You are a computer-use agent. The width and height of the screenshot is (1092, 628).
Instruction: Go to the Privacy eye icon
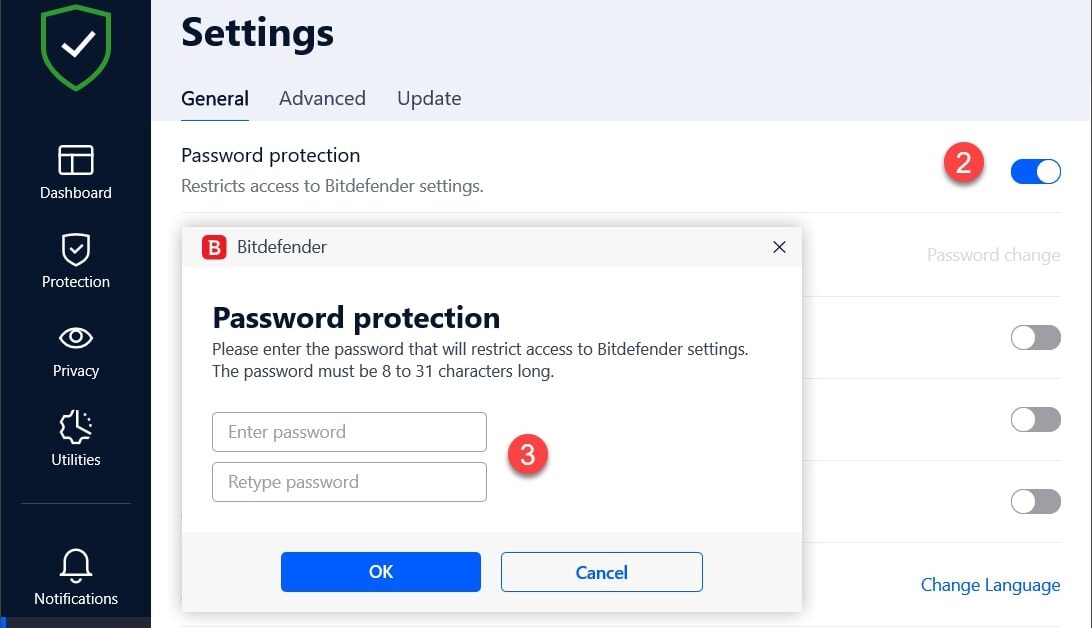pyautogui.click(x=76, y=338)
